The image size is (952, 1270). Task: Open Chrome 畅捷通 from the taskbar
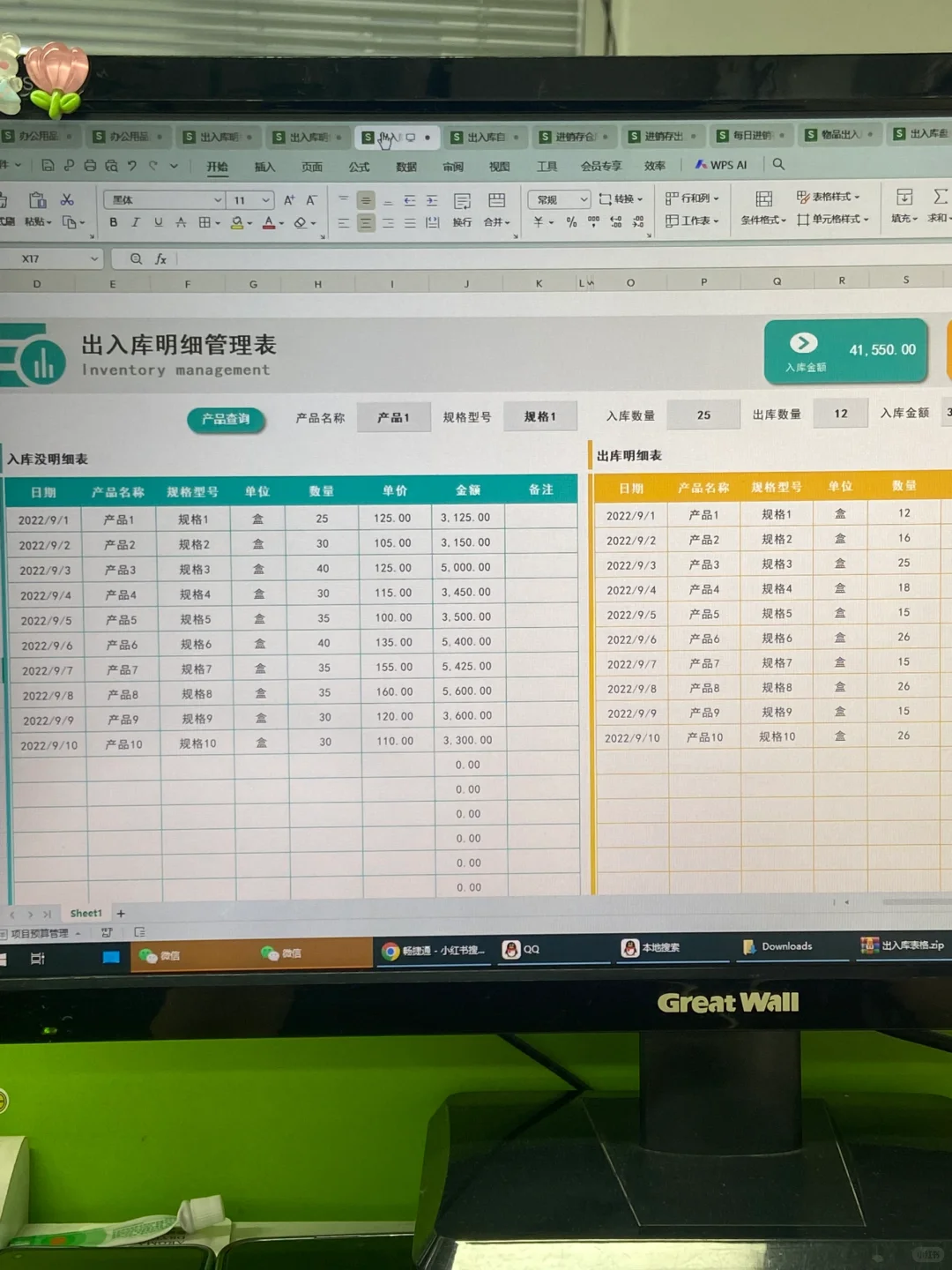point(434,951)
